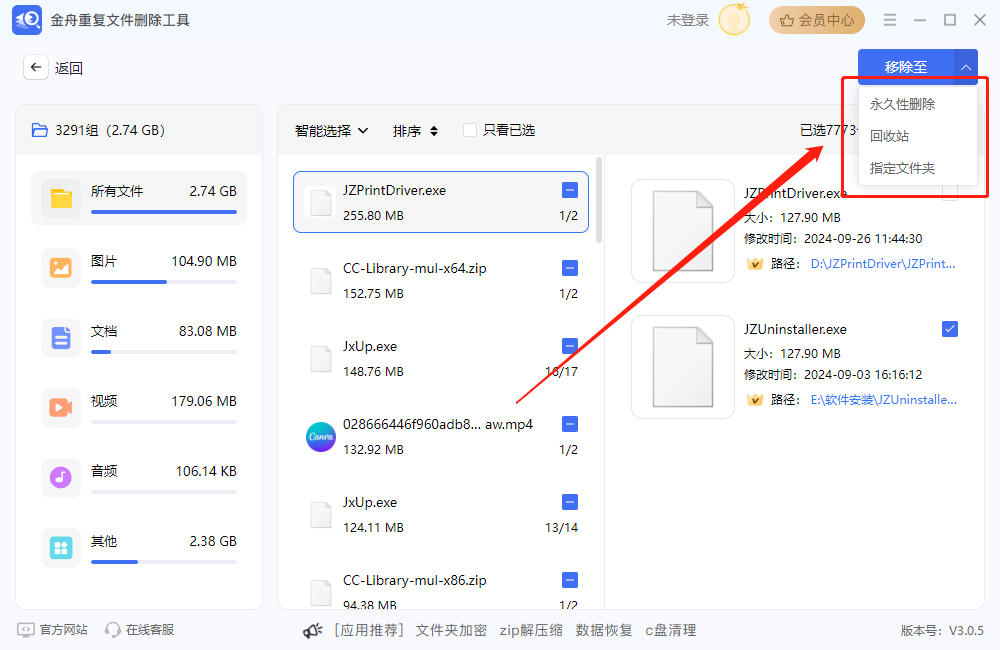Open the c盘清理 recommendation link
Viewport: 1000px width, 650px height.
671,630
